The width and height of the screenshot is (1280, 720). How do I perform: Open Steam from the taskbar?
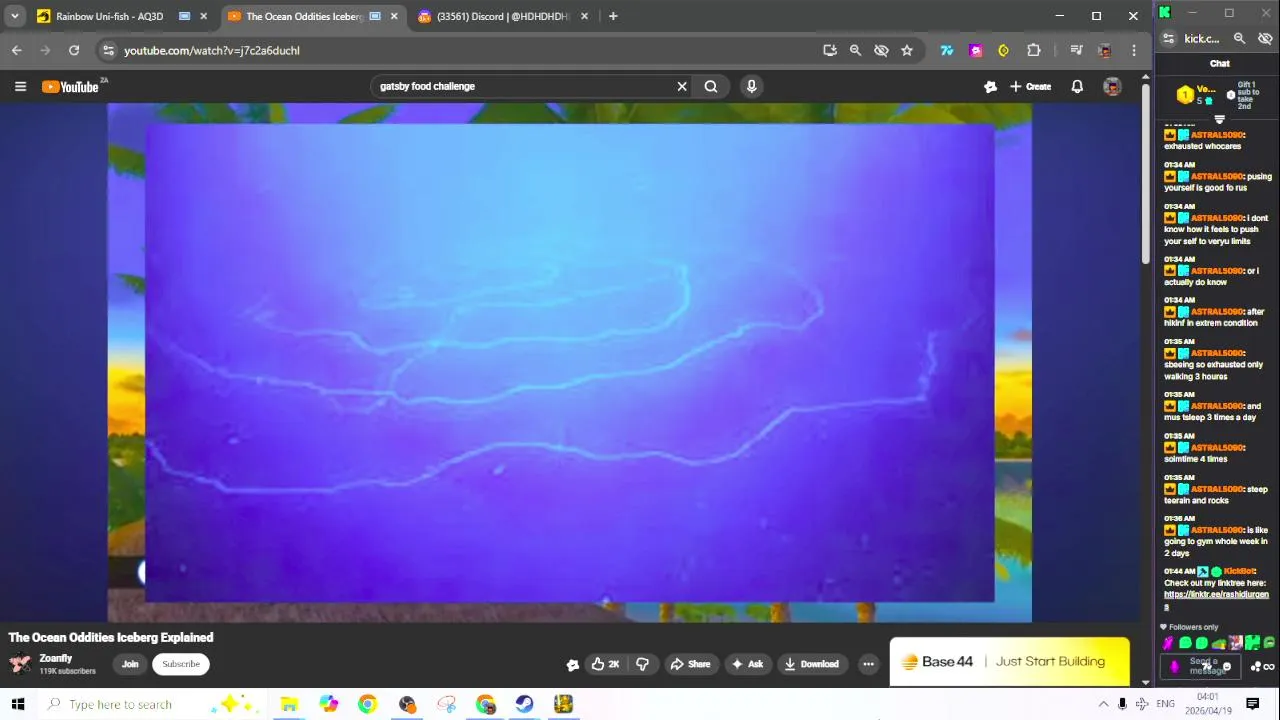(524, 704)
